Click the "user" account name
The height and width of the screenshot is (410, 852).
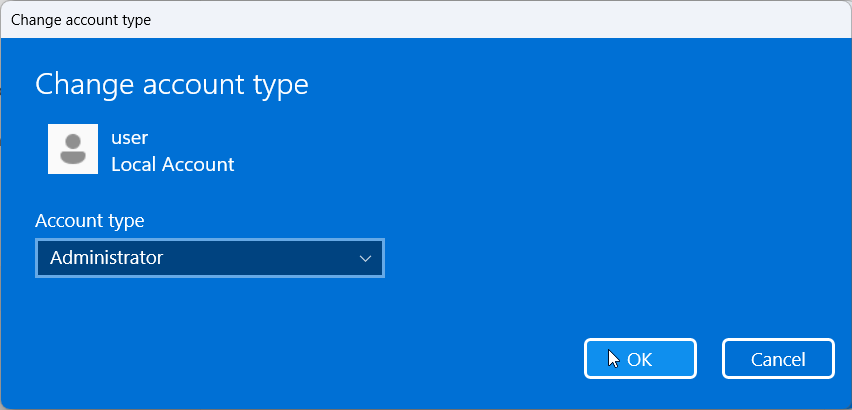coord(129,138)
